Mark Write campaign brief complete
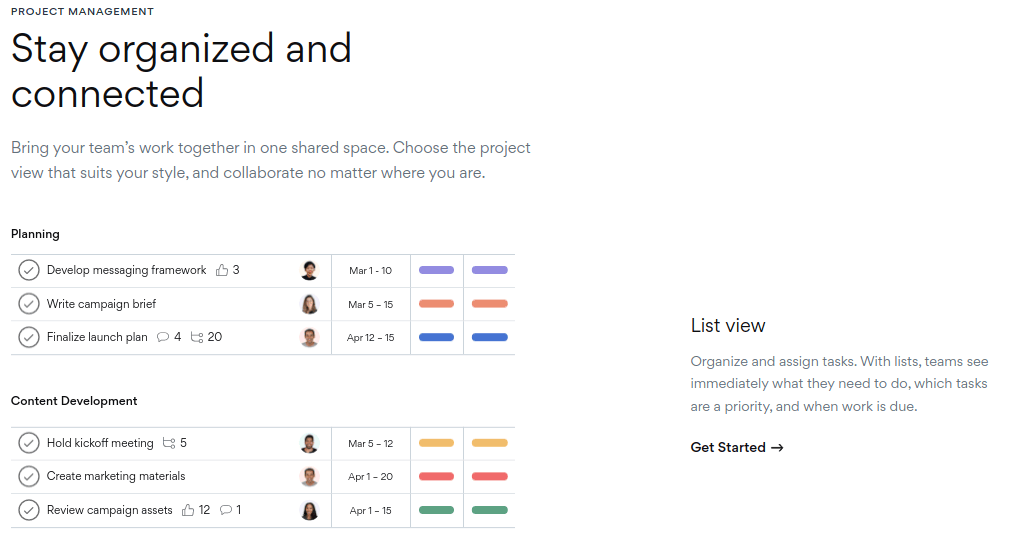This screenshot has height=548, width=1024. point(29,304)
